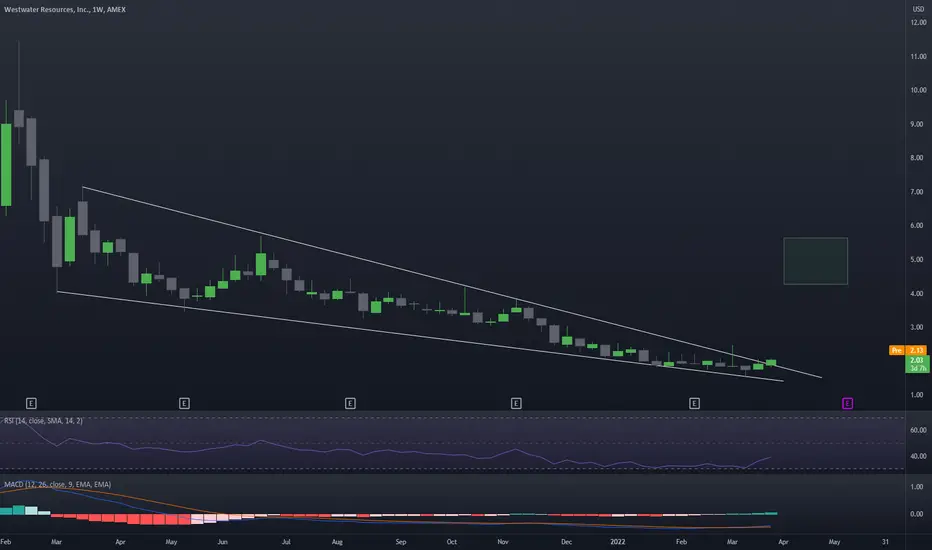Image resolution: width=932 pixels, height=550 pixels.
Task: Open the USD currency selector
Action: click(918, 9)
